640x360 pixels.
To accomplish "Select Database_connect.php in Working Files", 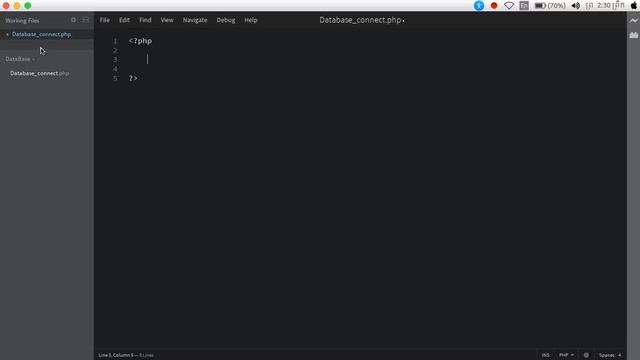I will point(41,34).
